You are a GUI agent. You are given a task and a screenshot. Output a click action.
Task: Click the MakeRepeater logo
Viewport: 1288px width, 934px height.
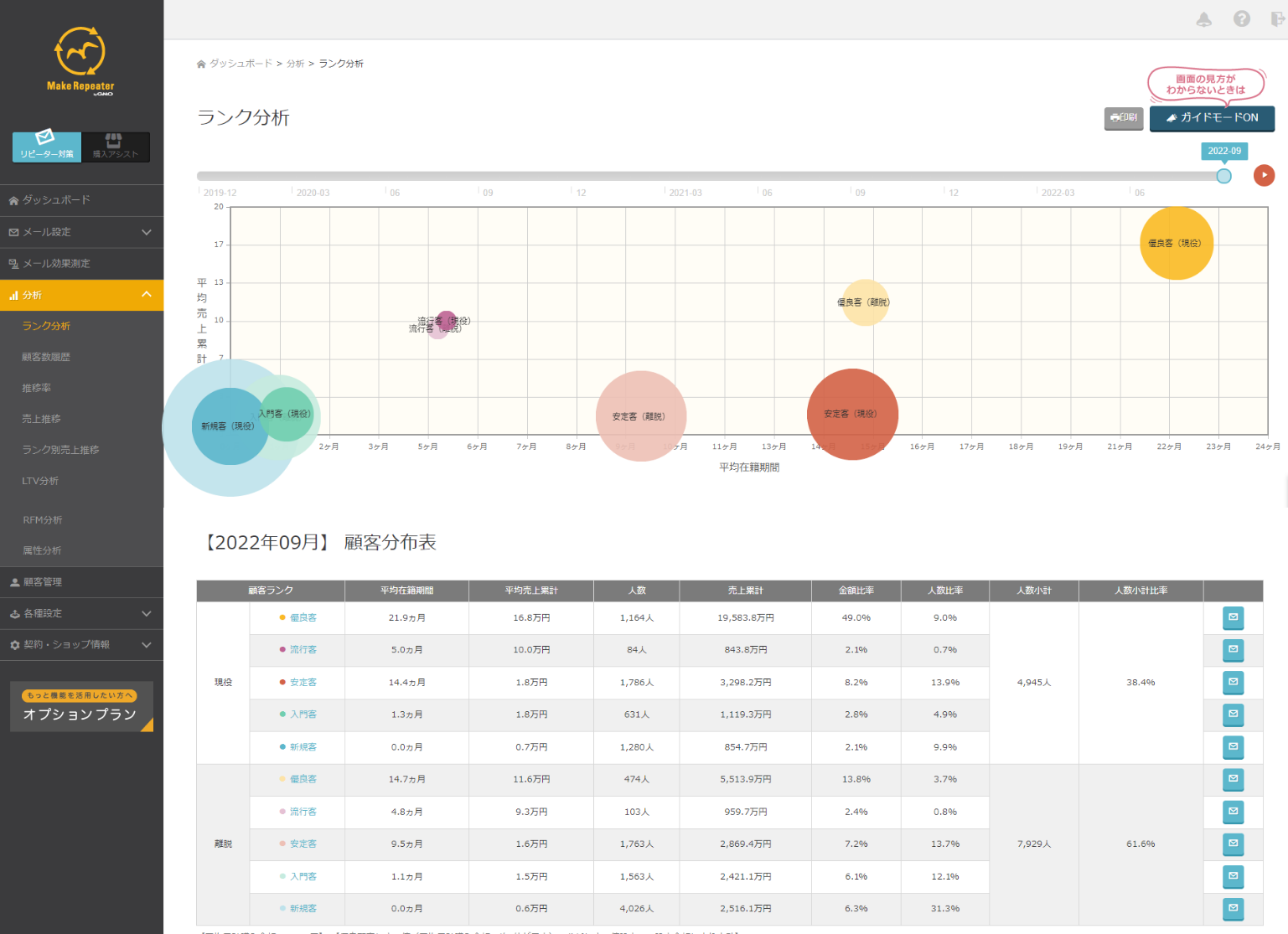80,61
